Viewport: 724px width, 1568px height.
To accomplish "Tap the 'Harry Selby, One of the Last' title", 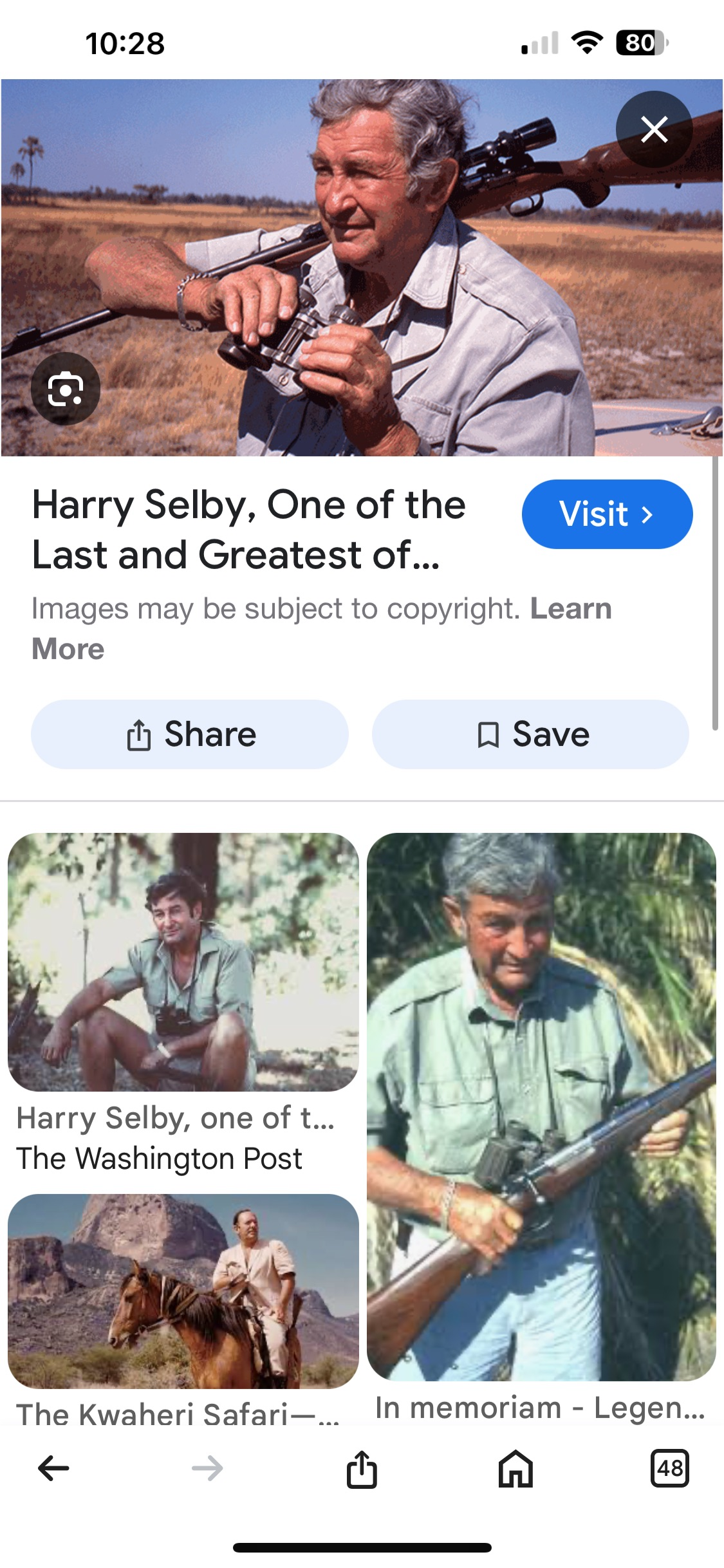I will [x=248, y=529].
